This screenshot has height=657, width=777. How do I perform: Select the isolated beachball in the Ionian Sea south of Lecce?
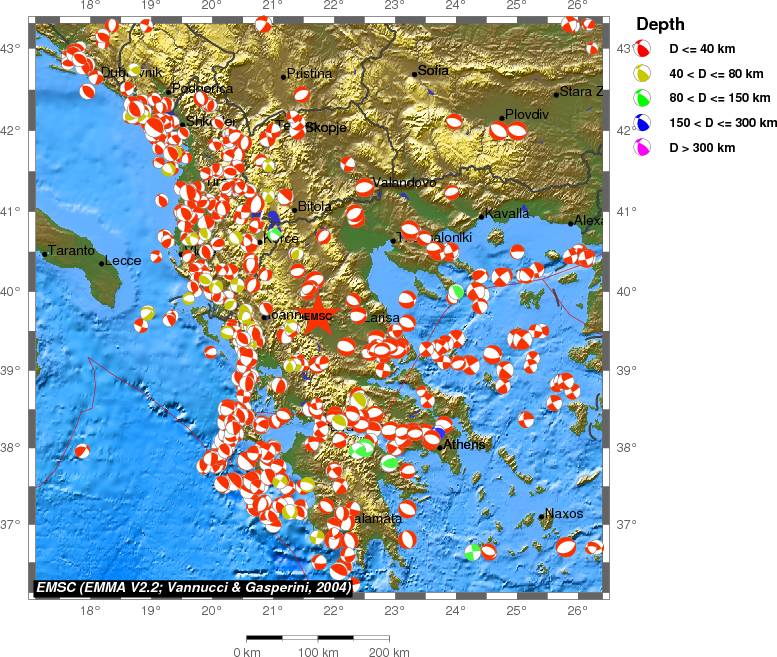click(82, 450)
